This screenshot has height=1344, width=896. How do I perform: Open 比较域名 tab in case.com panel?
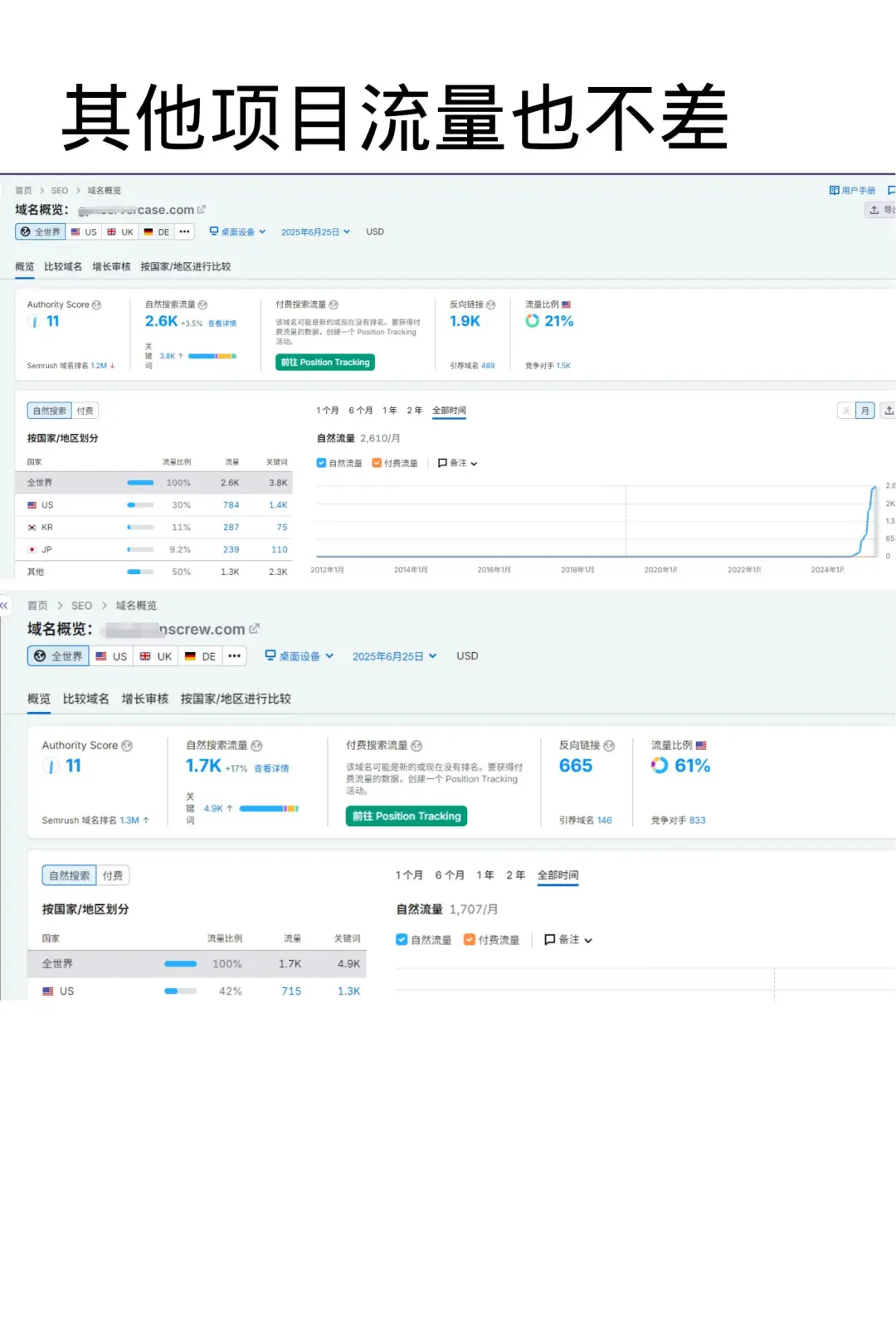63,266
